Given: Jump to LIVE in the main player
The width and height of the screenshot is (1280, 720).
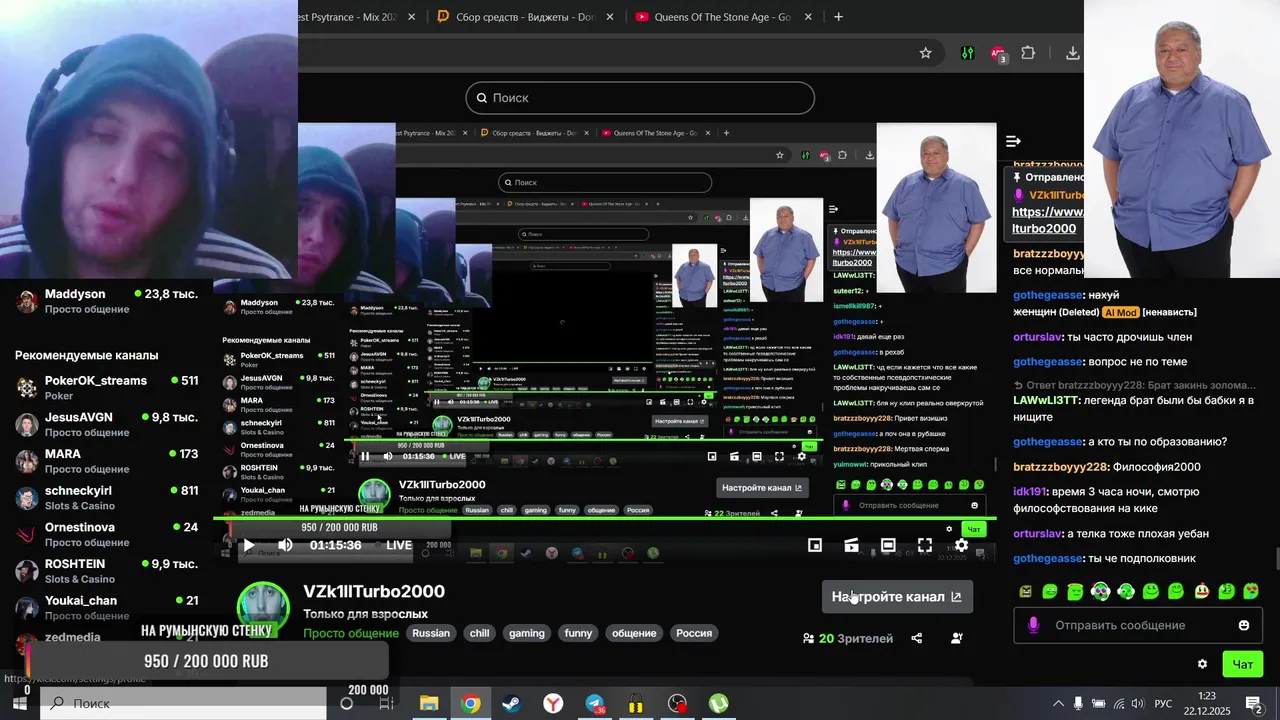Looking at the screenshot, I should pyautogui.click(x=399, y=545).
